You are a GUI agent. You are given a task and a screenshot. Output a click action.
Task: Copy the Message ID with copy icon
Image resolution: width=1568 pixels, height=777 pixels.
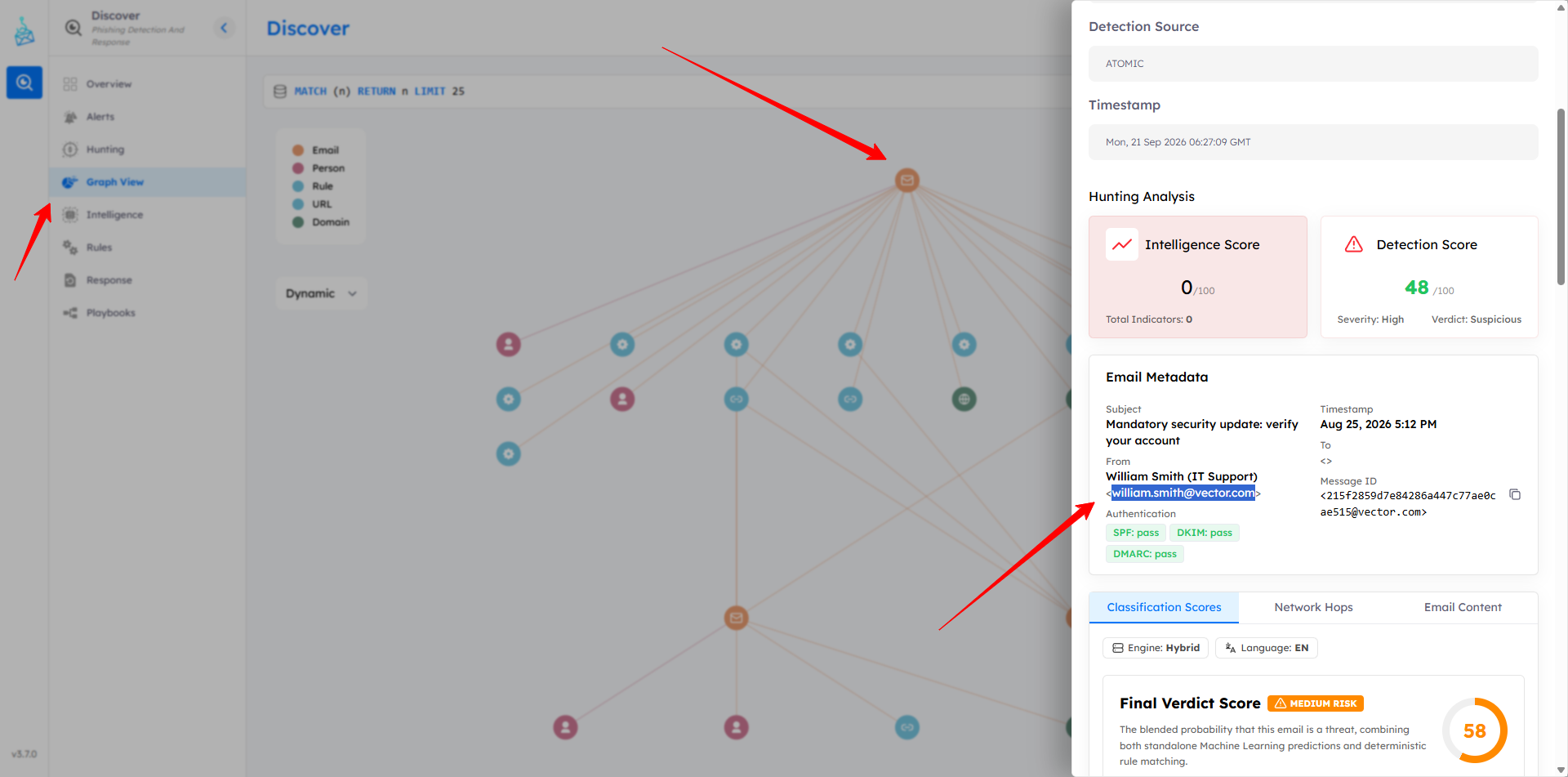point(1515,494)
